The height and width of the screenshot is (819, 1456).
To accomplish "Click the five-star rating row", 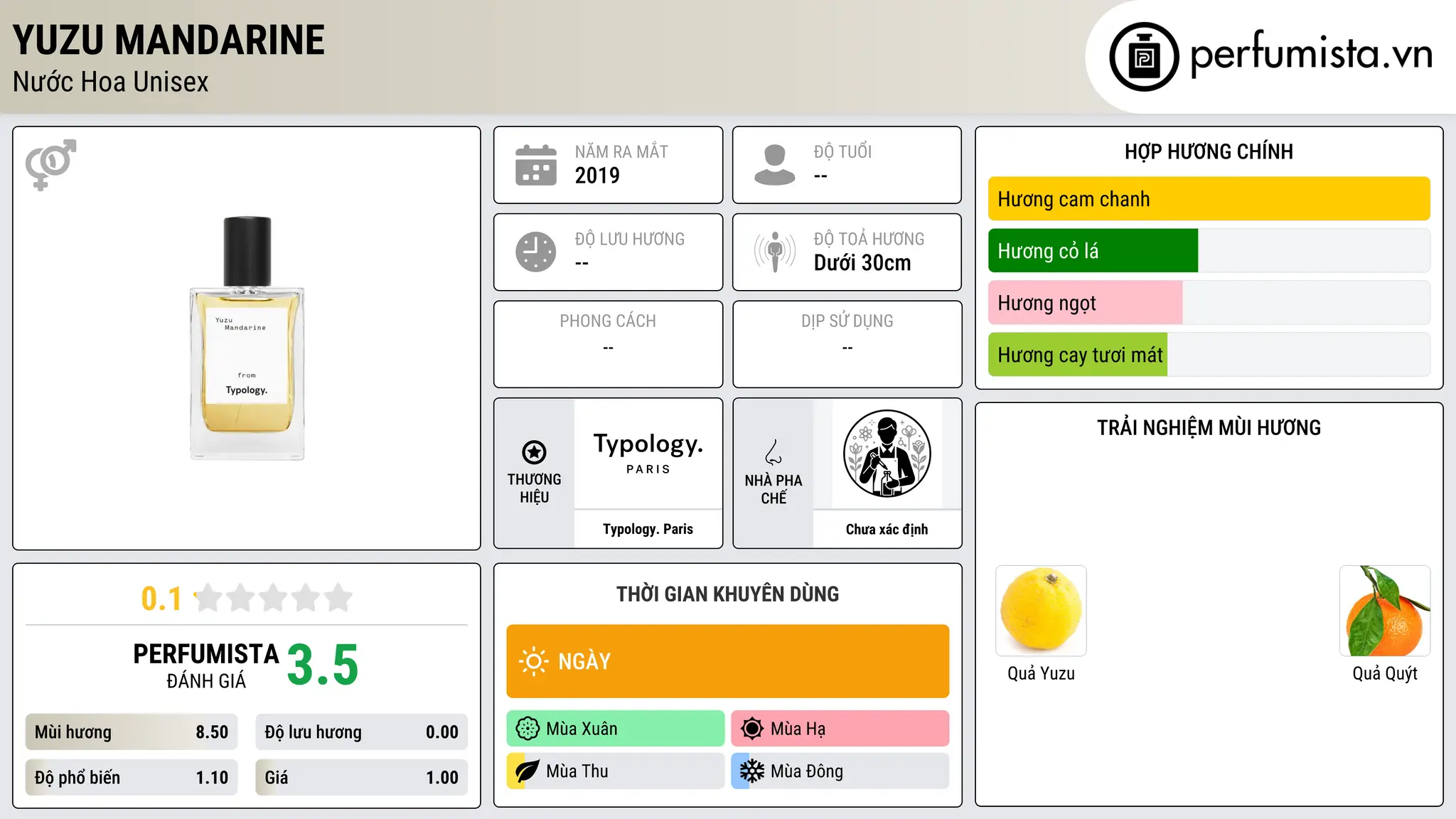I will (273, 598).
